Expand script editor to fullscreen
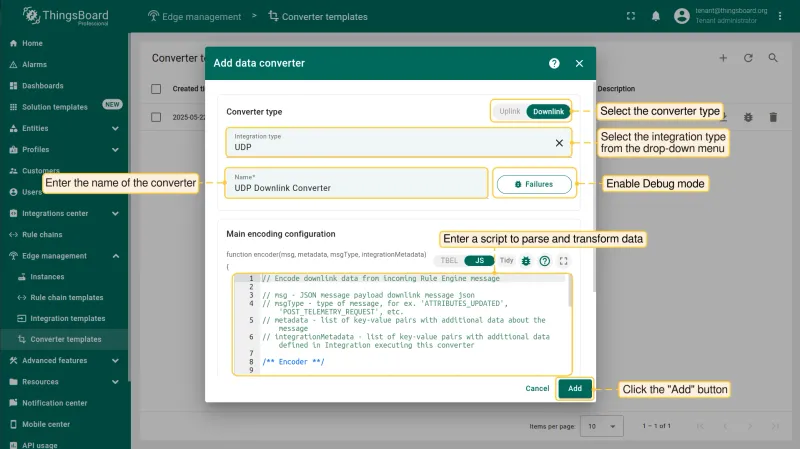The height and width of the screenshot is (449, 800). click(564, 261)
